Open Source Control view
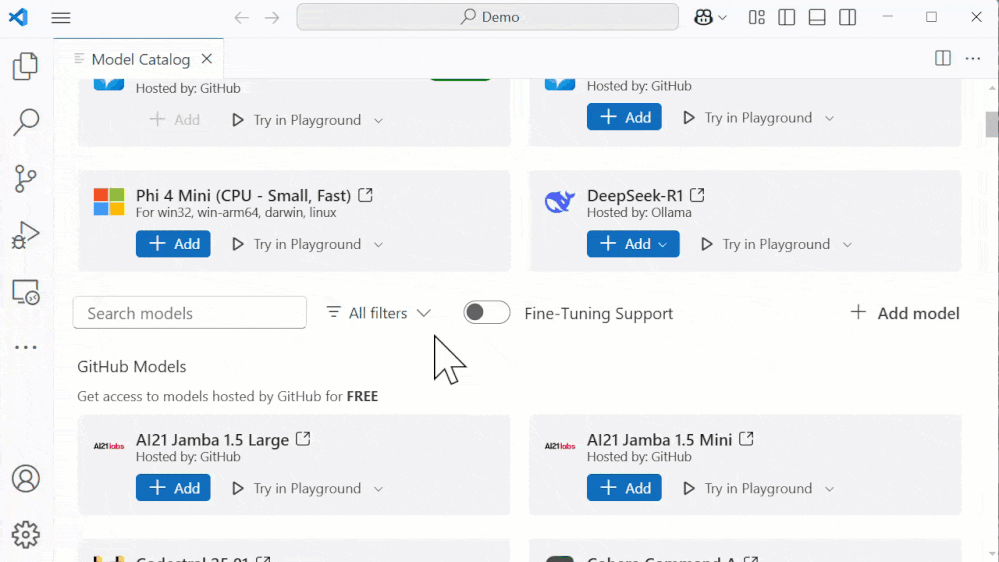 pos(25,178)
